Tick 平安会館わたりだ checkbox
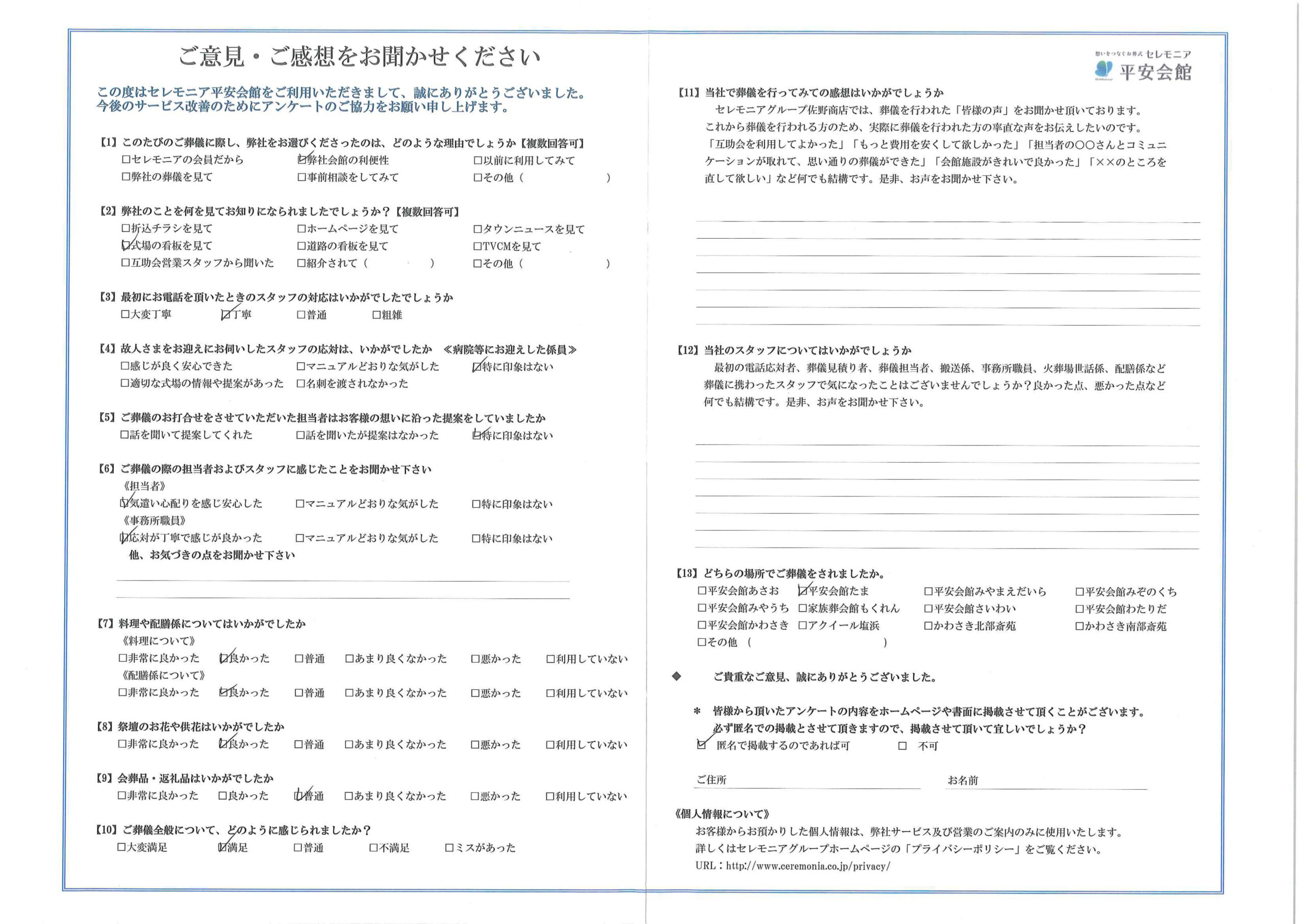This screenshot has height=924, width=1306. tap(1079, 609)
